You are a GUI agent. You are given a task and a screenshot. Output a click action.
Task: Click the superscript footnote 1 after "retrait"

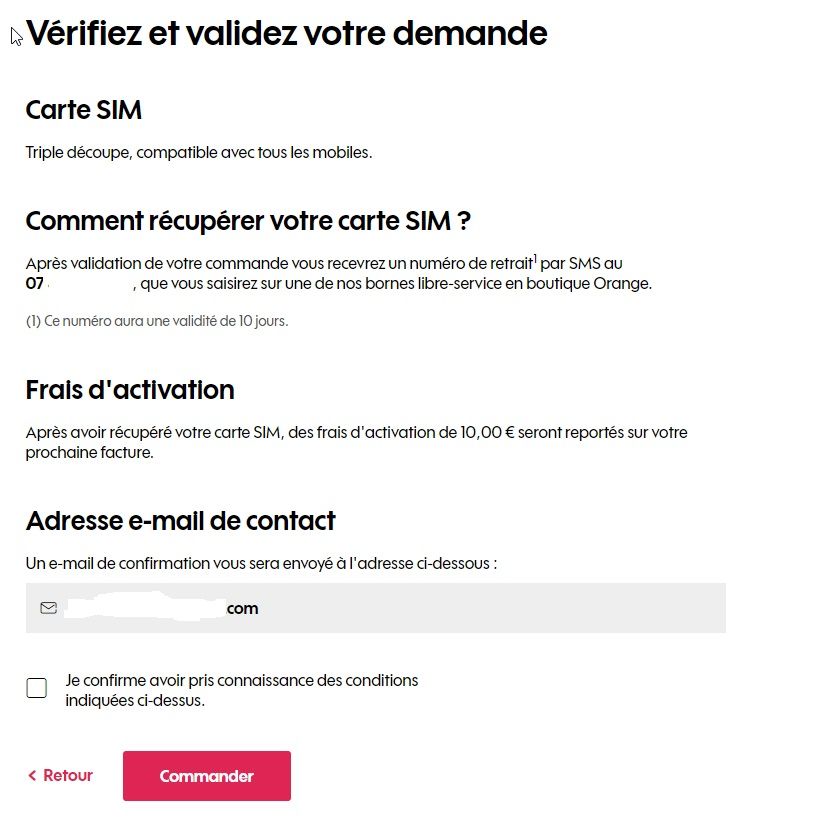click(x=535, y=260)
